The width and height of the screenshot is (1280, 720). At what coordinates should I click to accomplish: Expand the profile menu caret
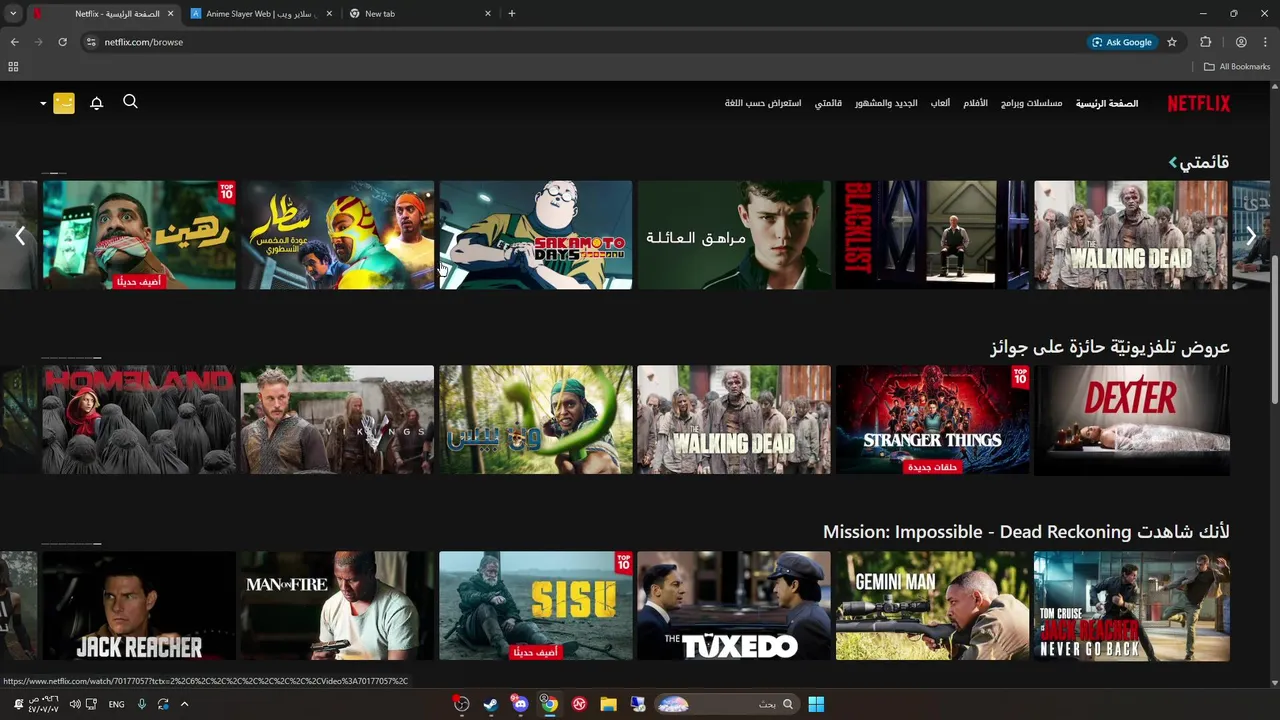coord(43,103)
